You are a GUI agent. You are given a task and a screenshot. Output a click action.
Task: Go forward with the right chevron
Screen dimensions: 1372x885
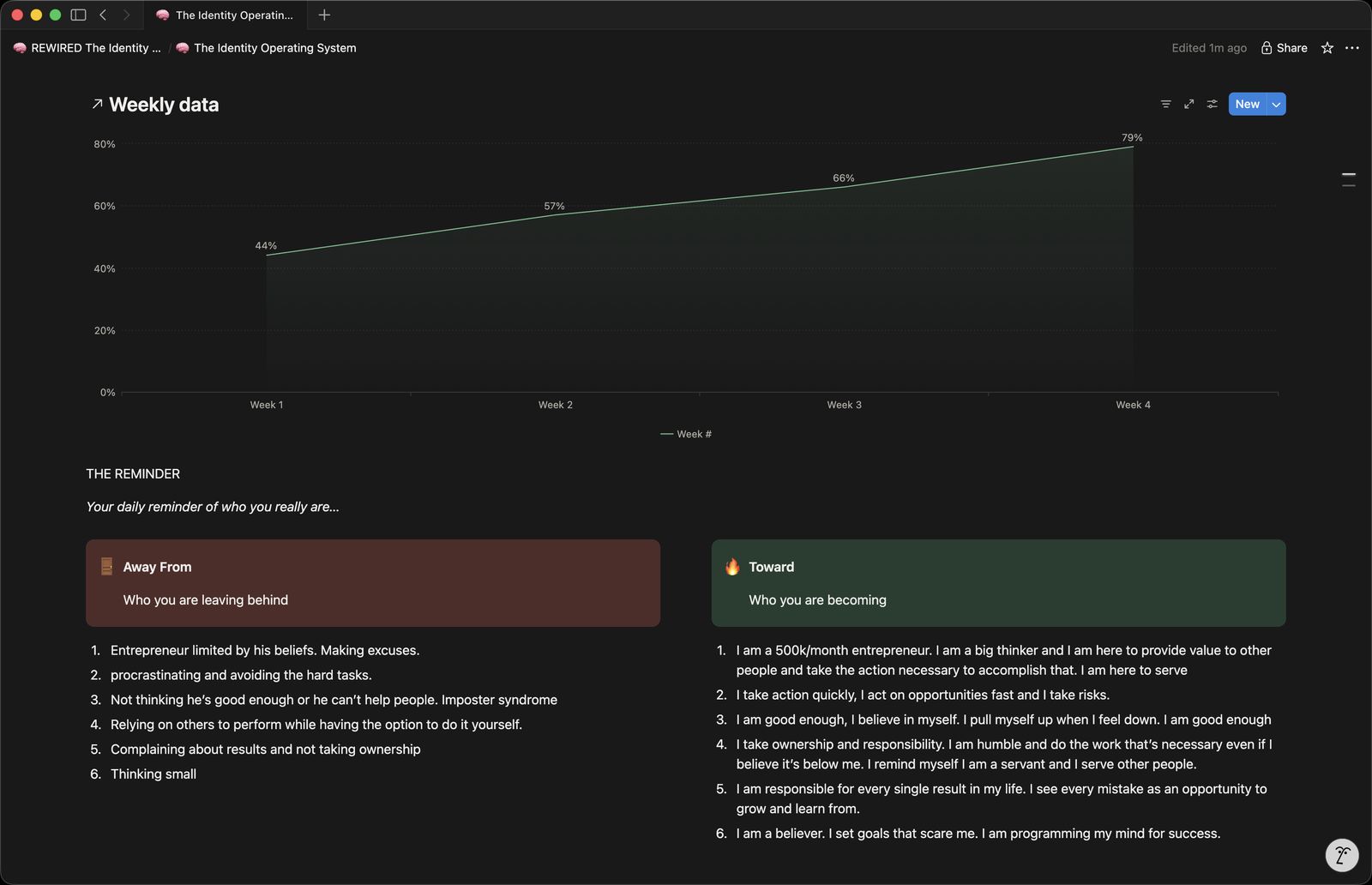[126, 15]
